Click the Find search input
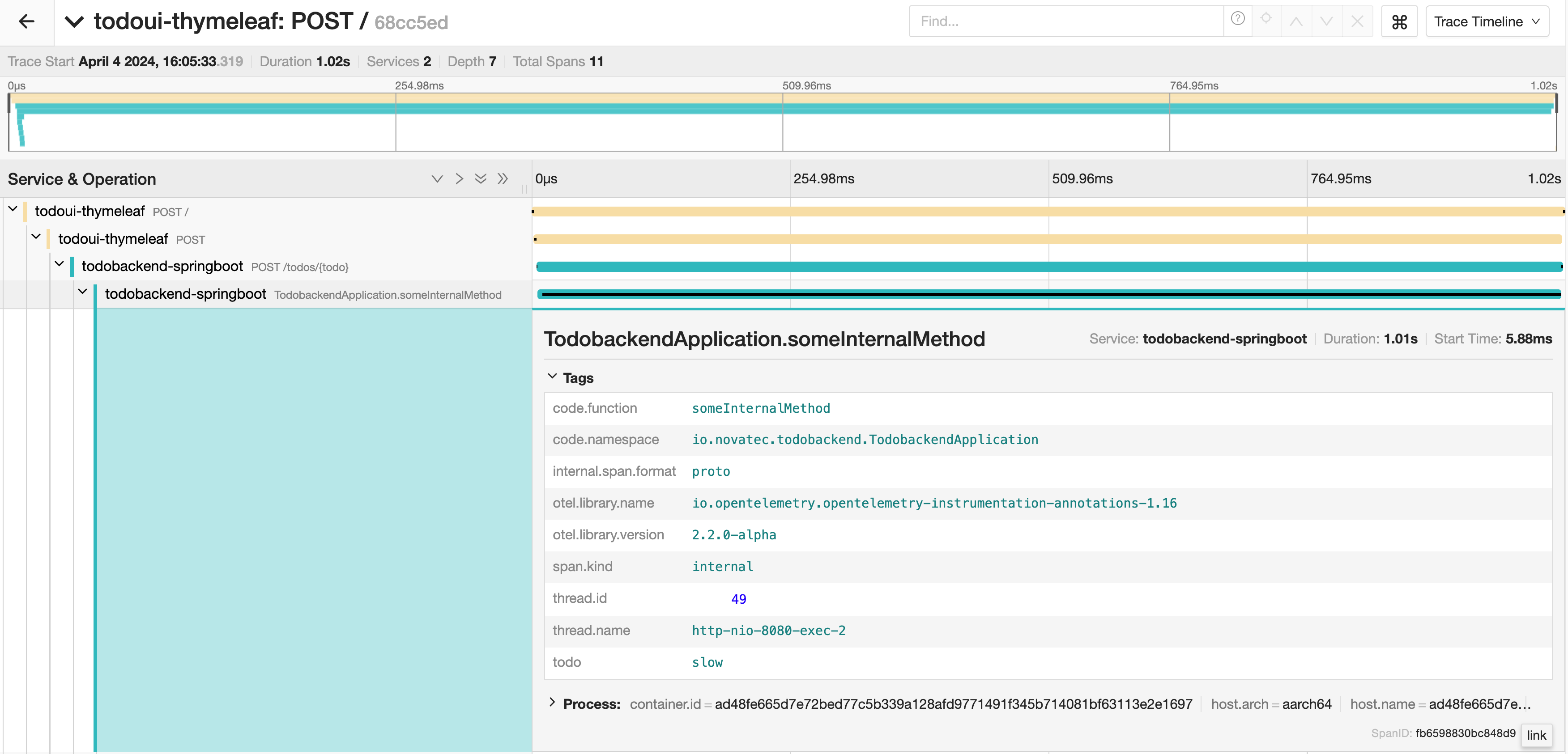The image size is (1568, 754). click(x=1066, y=21)
